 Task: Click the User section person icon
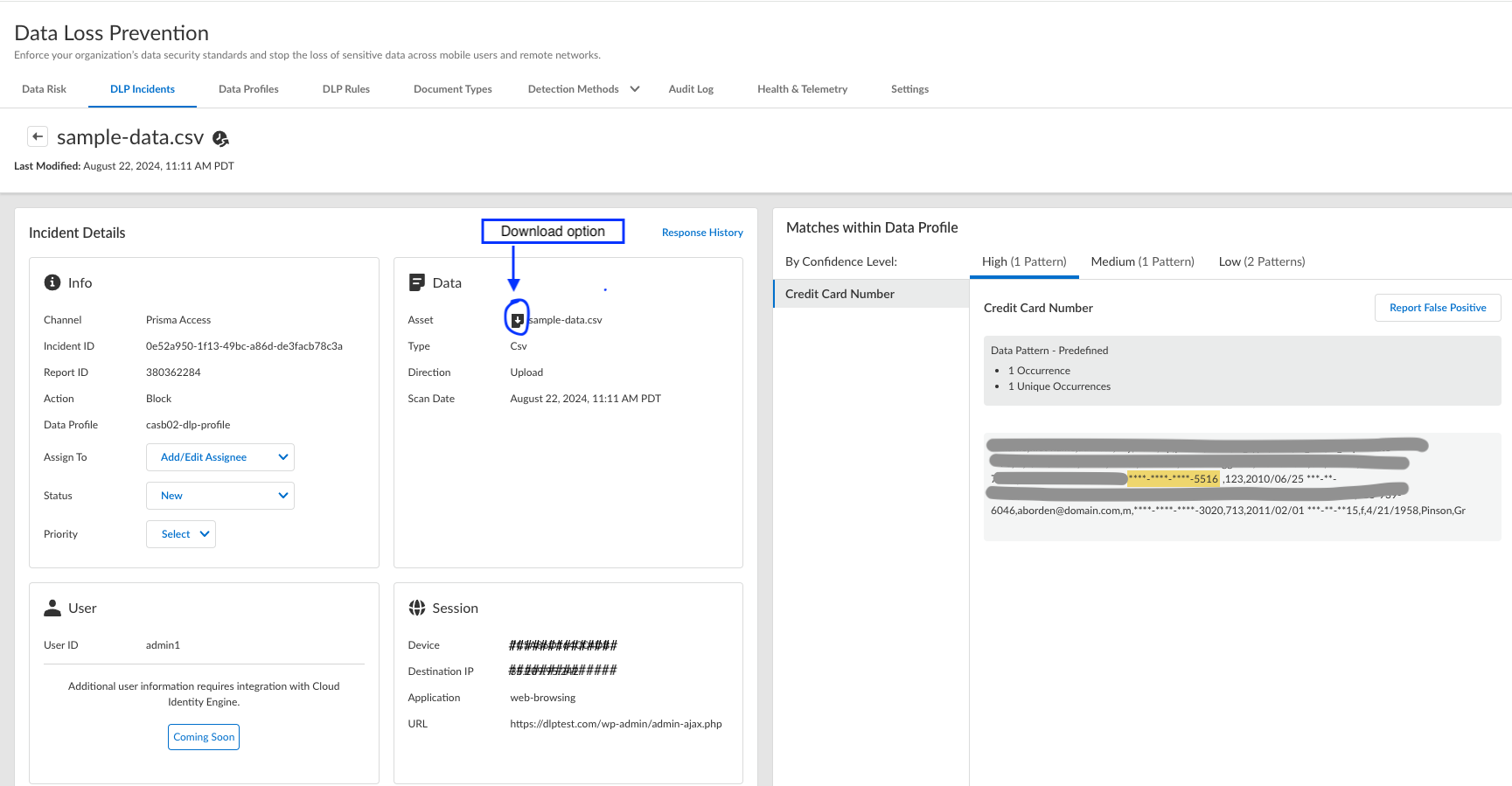click(52, 608)
